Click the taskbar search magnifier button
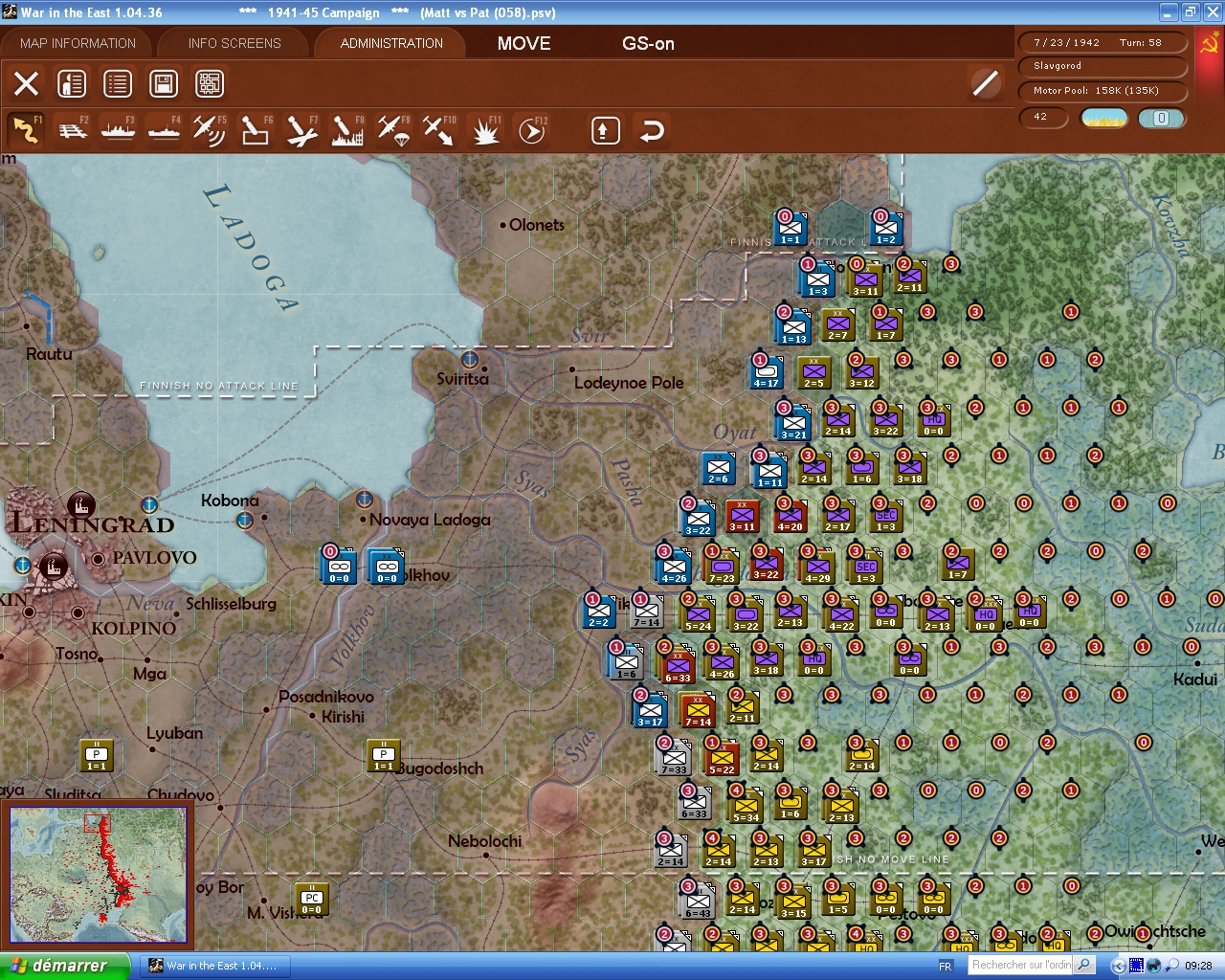The height and width of the screenshot is (980, 1225). pos(1084,965)
